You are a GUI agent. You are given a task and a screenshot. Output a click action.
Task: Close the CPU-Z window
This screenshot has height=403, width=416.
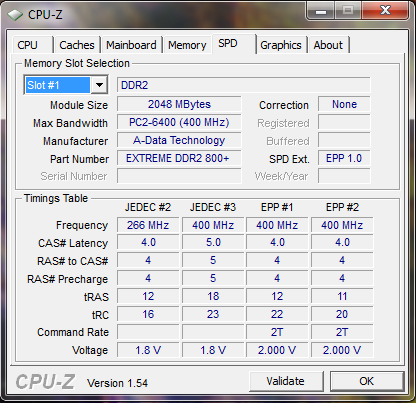click(x=385, y=11)
